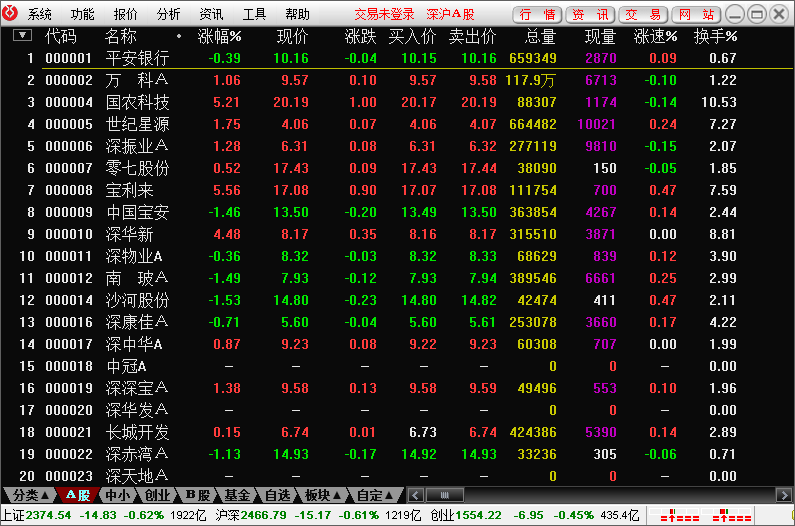The height and width of the screenshot is (526, 795).
Task: Open the 分析 menu
Action: pos(168,14)
